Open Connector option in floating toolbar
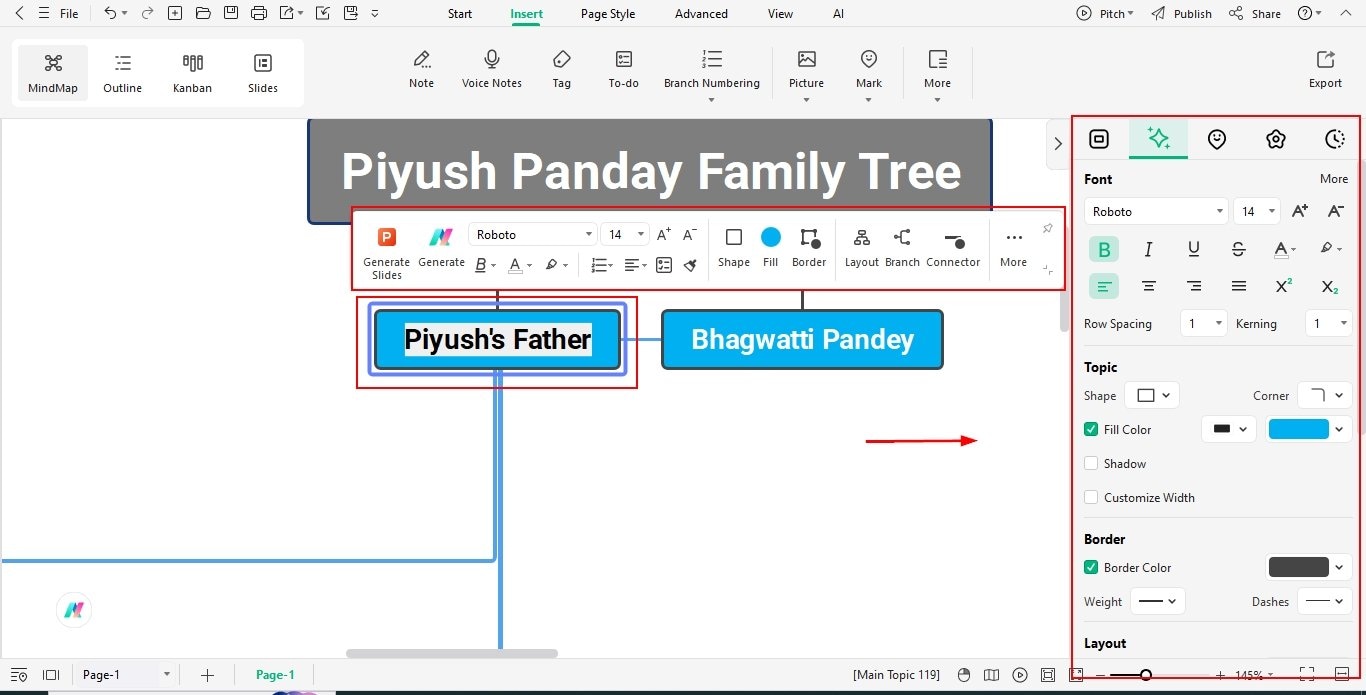 tap(954, 247)
